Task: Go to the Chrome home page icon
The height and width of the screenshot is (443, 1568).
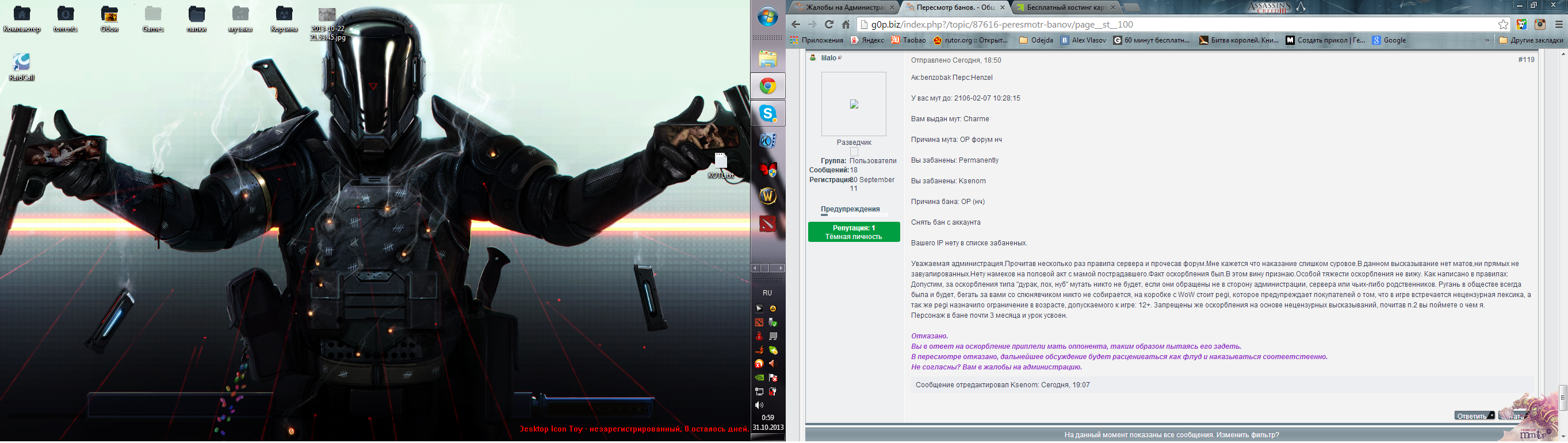Action: (846, 24)
